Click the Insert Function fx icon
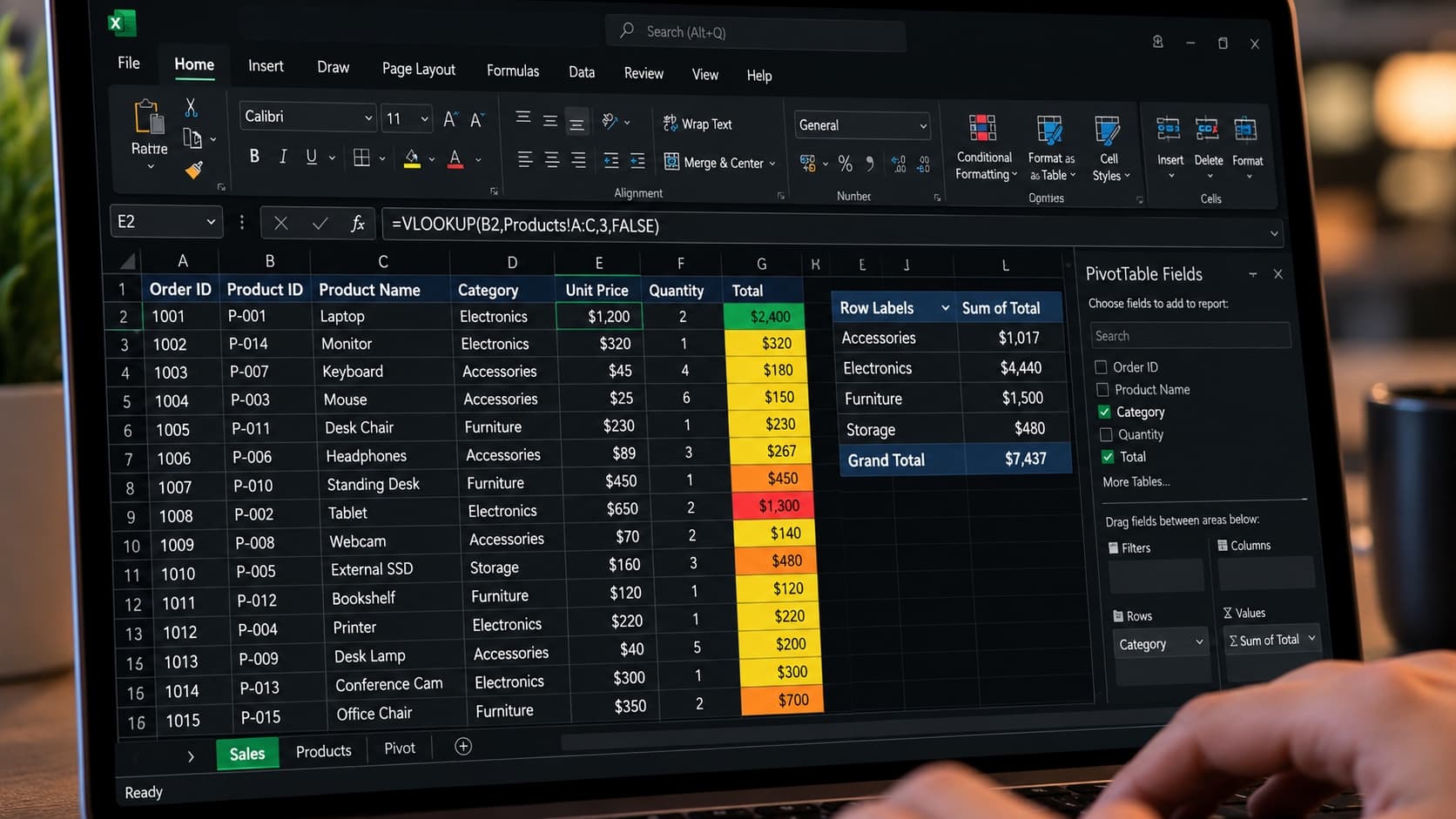Screen dimensions: 1456x819 (x=357, y=224)
